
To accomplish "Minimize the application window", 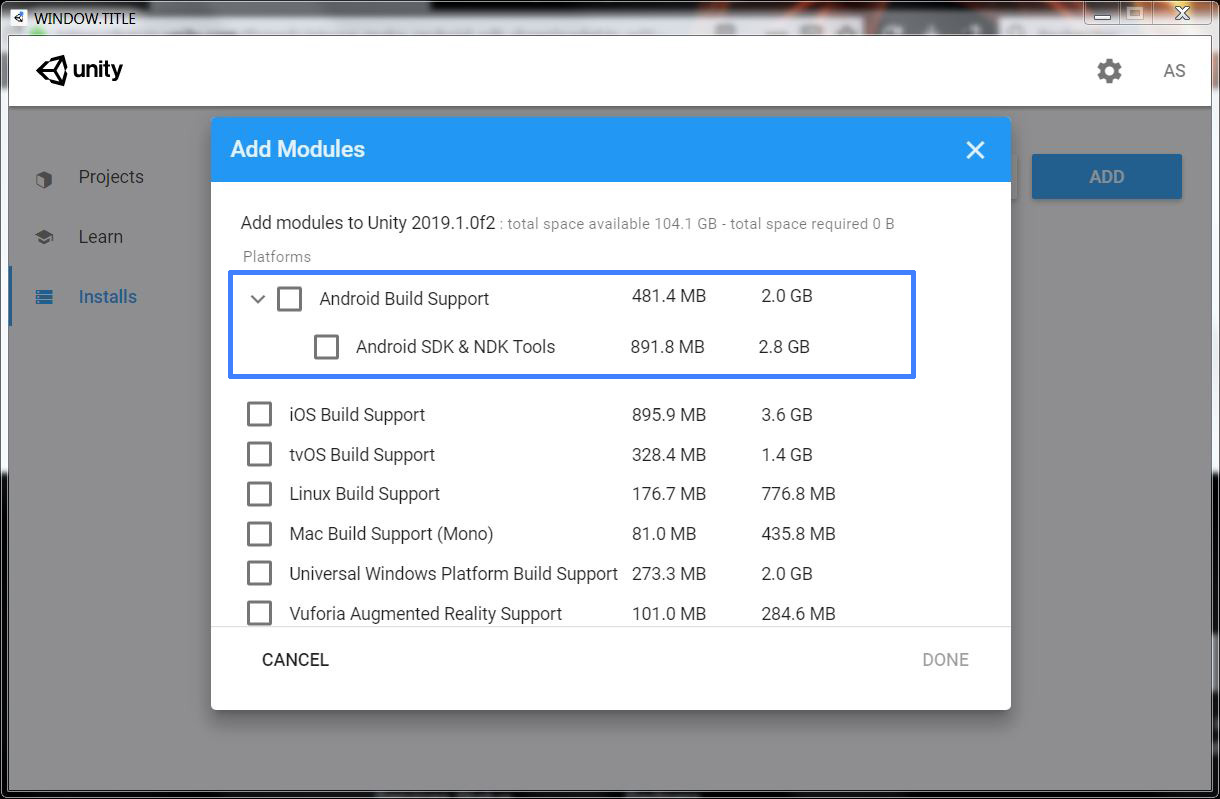I will (x=1103, y=13).
